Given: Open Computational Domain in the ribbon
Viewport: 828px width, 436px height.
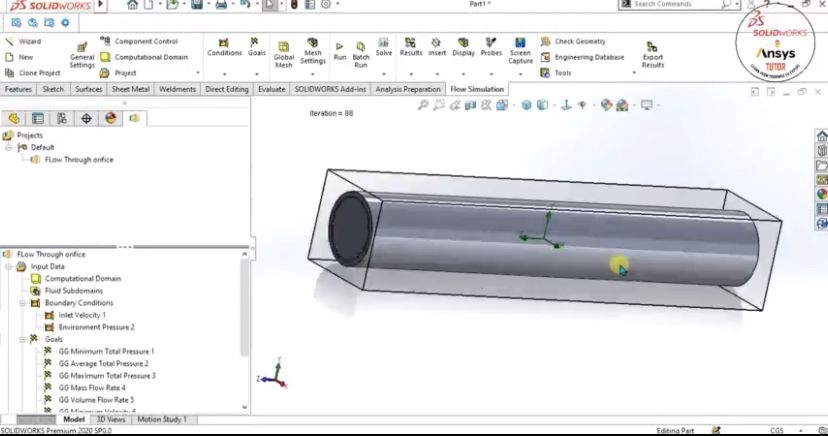Looking at the screenshot, I should point(144,57).
